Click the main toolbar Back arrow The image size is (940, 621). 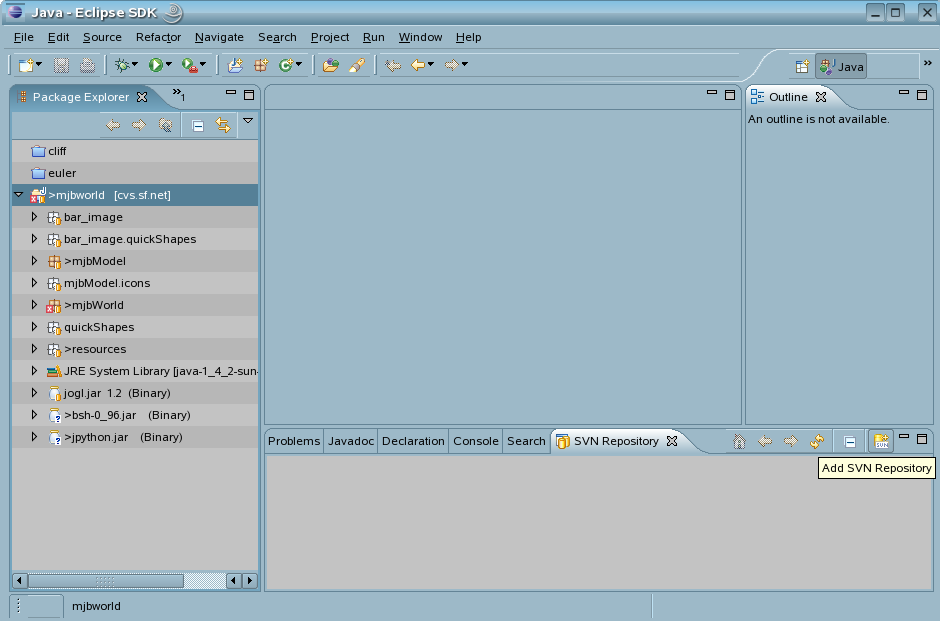[x=418, y=65]
